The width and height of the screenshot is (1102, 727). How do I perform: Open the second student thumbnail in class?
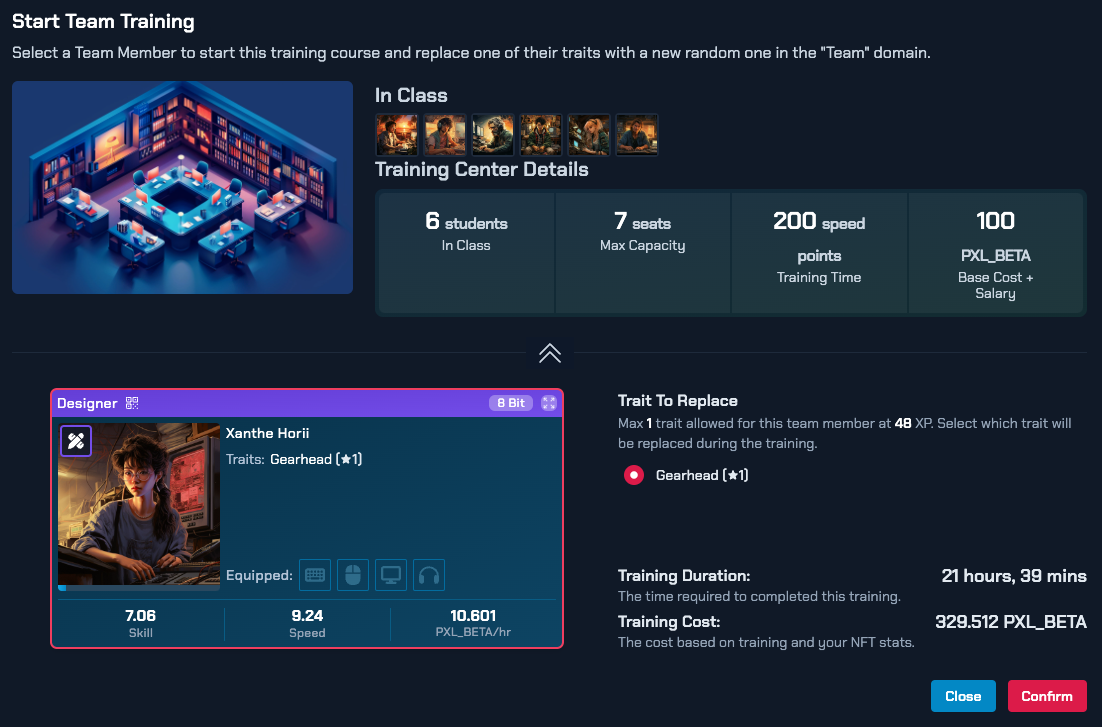click(x=445, y=134)
